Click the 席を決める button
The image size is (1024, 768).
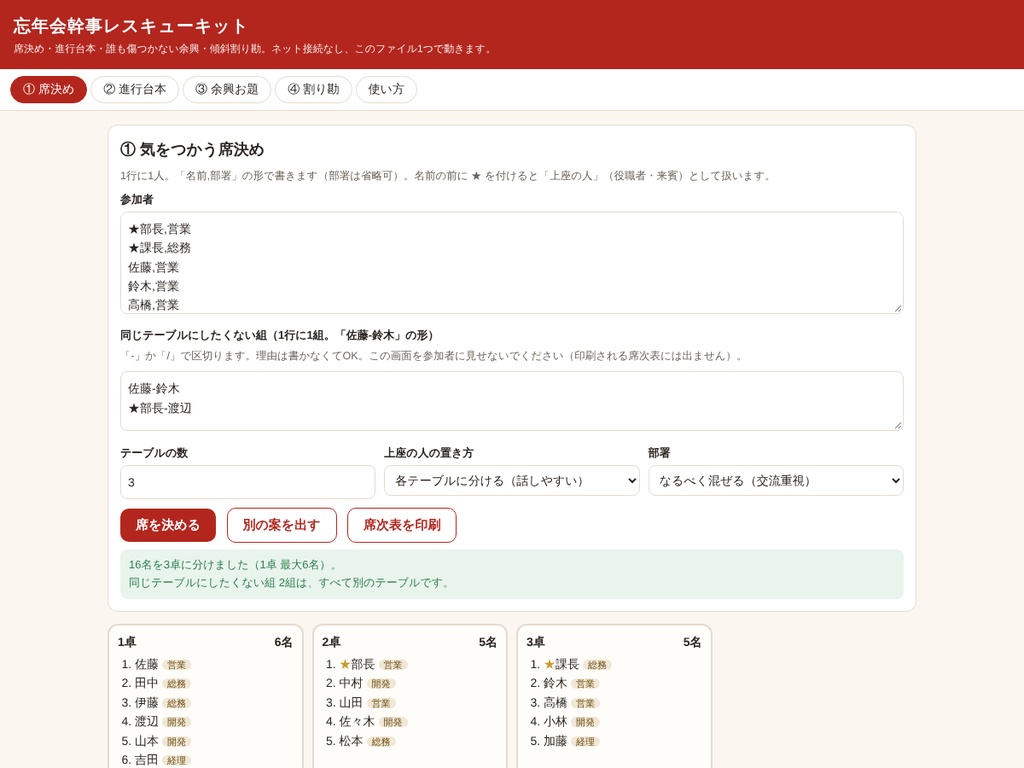[168, 525]
